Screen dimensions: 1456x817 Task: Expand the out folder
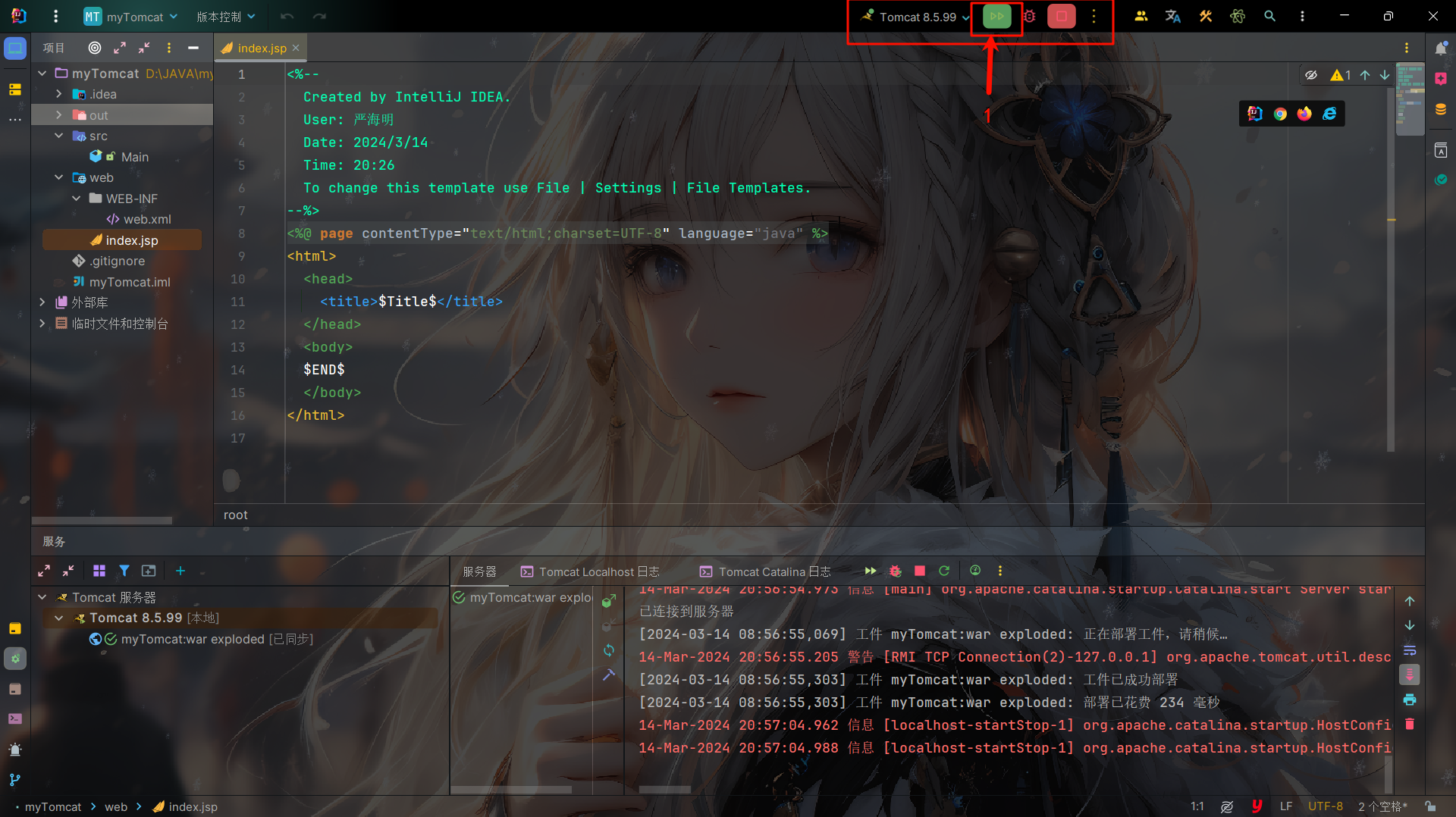point(59,115)
